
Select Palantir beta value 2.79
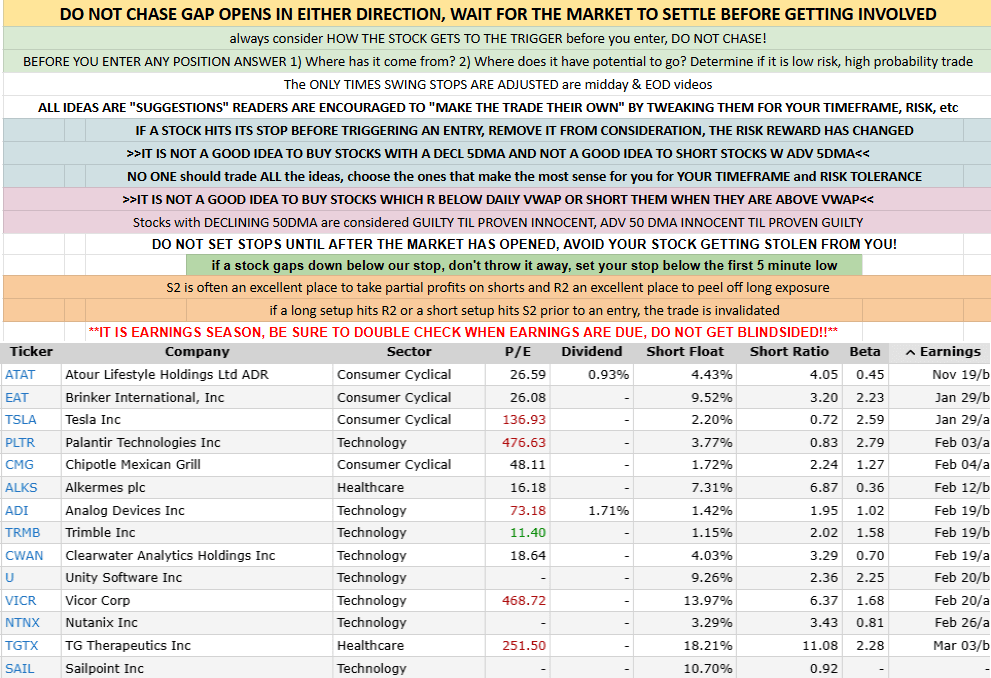pos(870,442)
